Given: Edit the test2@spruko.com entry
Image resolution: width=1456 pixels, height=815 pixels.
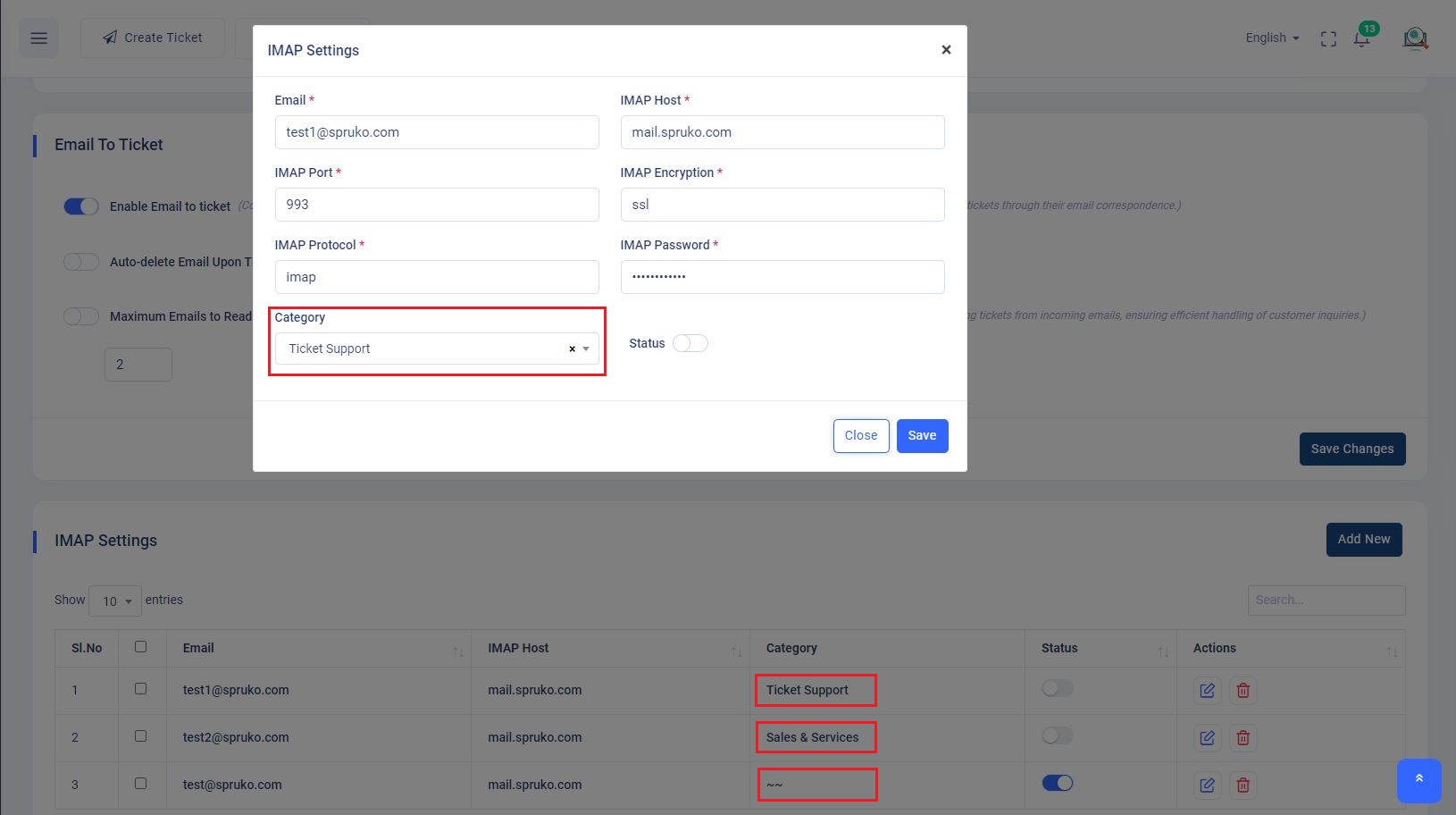Looking at the screenshot, I should click(1208, 737).
